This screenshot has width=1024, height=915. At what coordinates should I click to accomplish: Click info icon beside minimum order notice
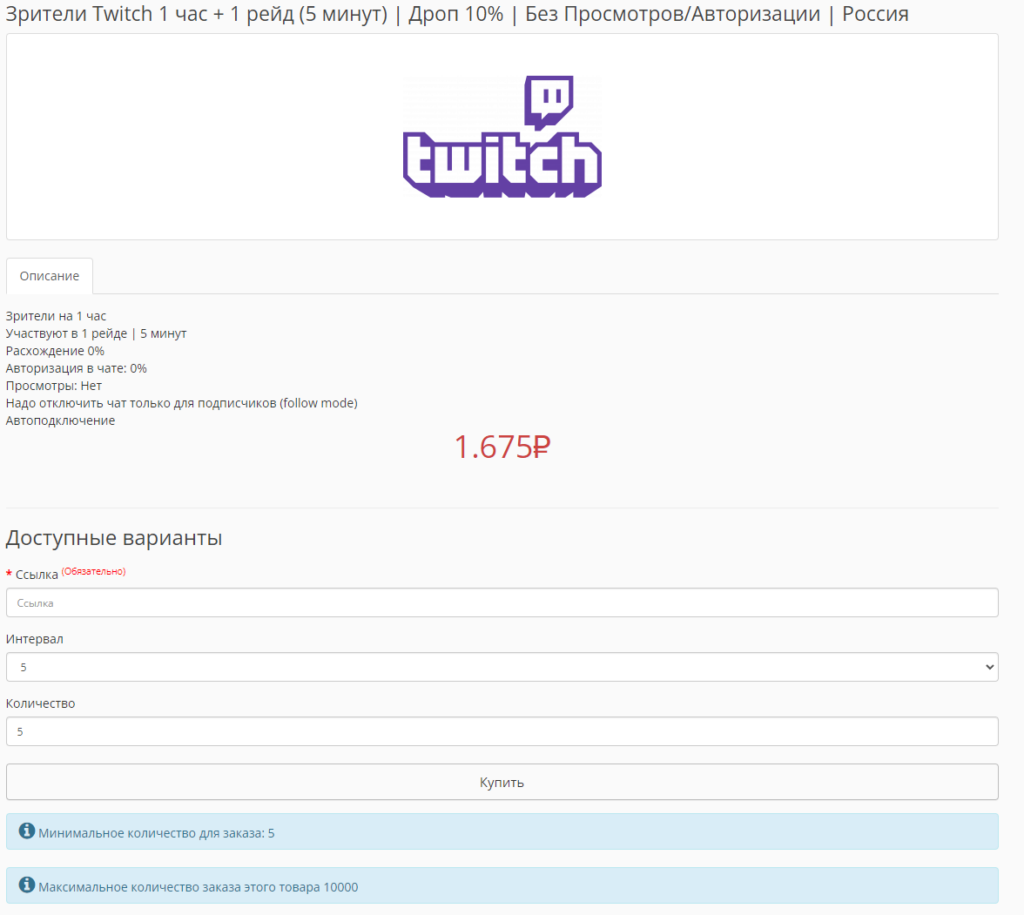[x=27, y=831]
